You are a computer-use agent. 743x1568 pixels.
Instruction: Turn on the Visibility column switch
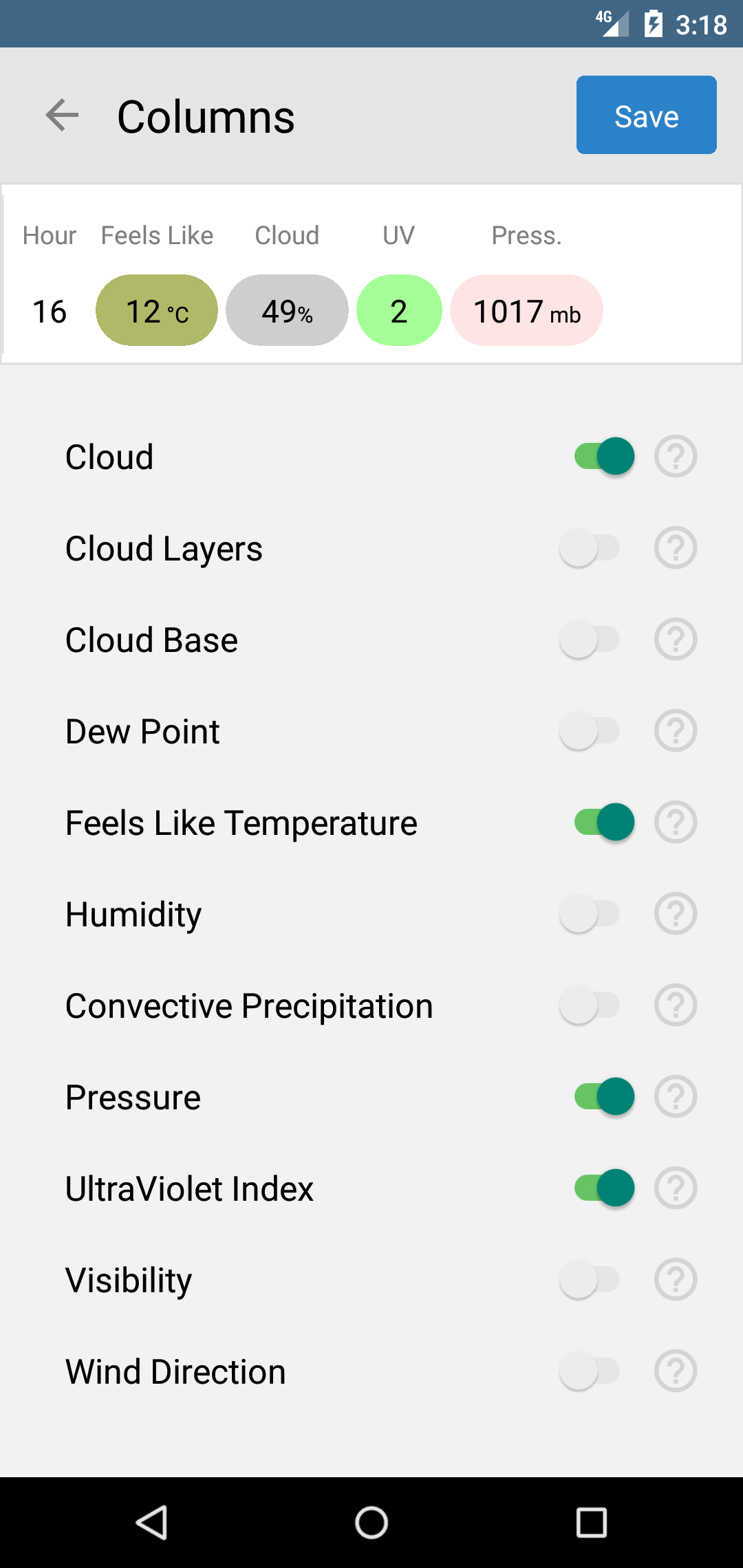click(x=590, y=1279)
